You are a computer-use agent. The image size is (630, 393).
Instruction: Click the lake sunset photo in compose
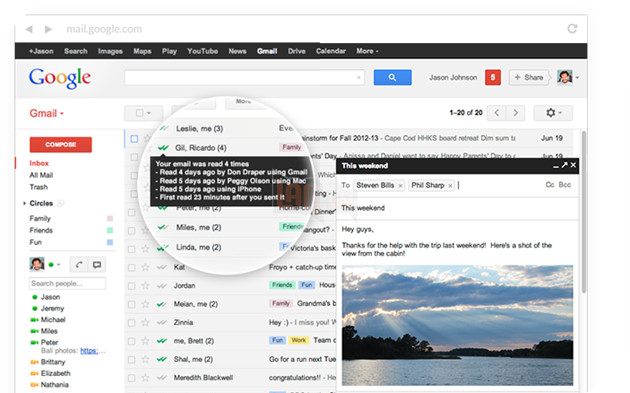[x=457, y=325]
